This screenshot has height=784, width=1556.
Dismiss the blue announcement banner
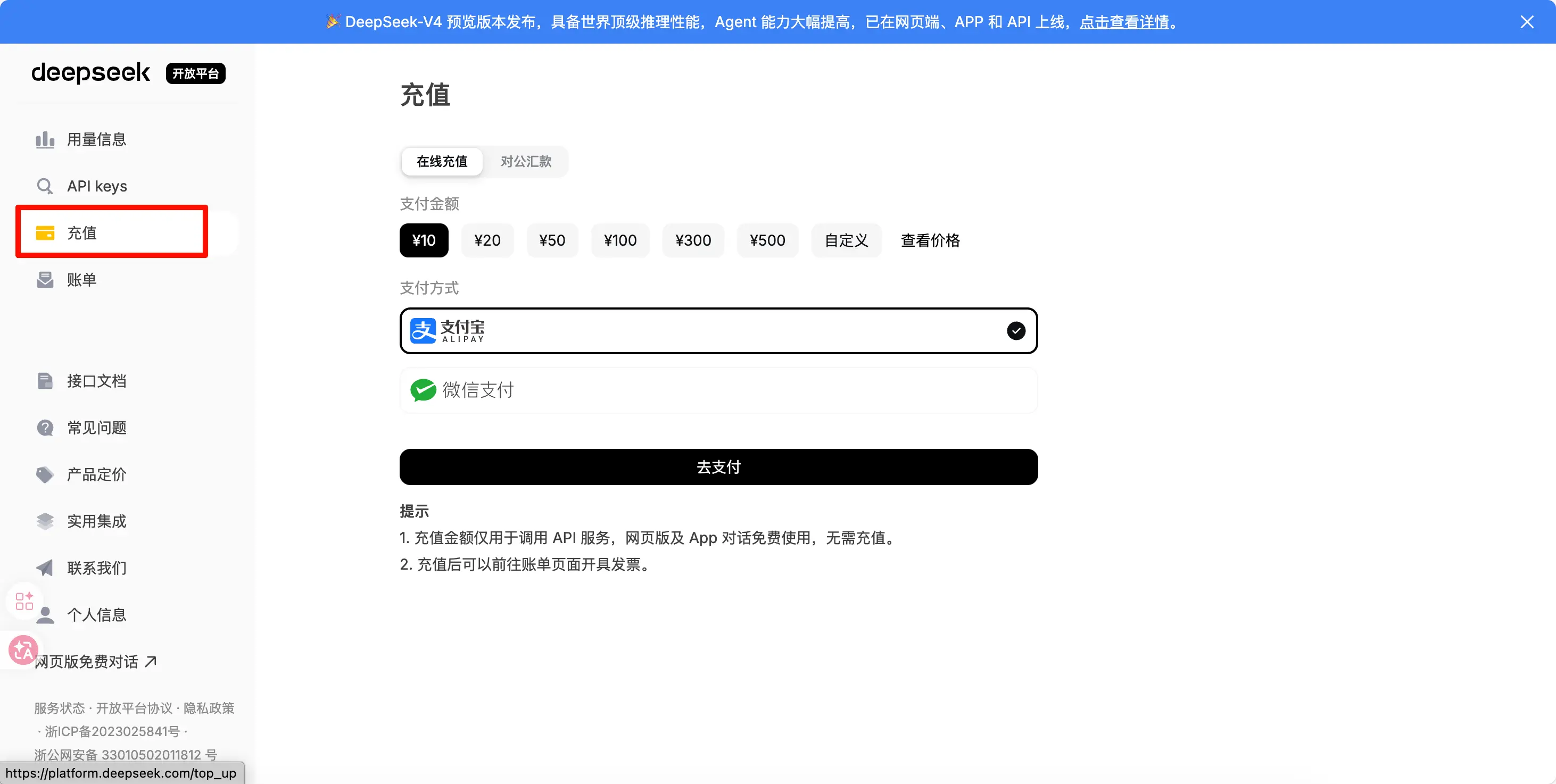[1526, 22]
